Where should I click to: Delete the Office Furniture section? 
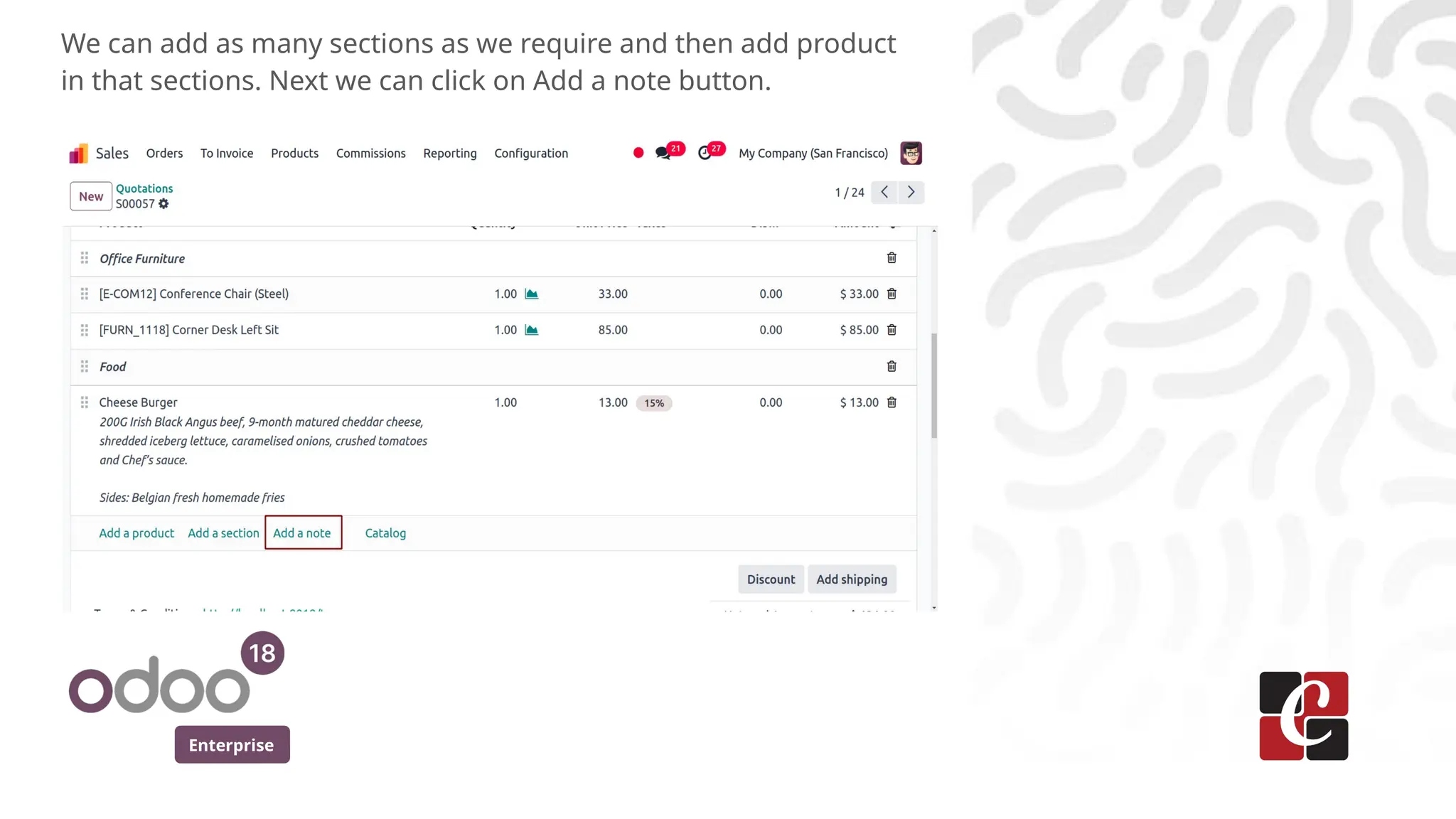point(892,258)
